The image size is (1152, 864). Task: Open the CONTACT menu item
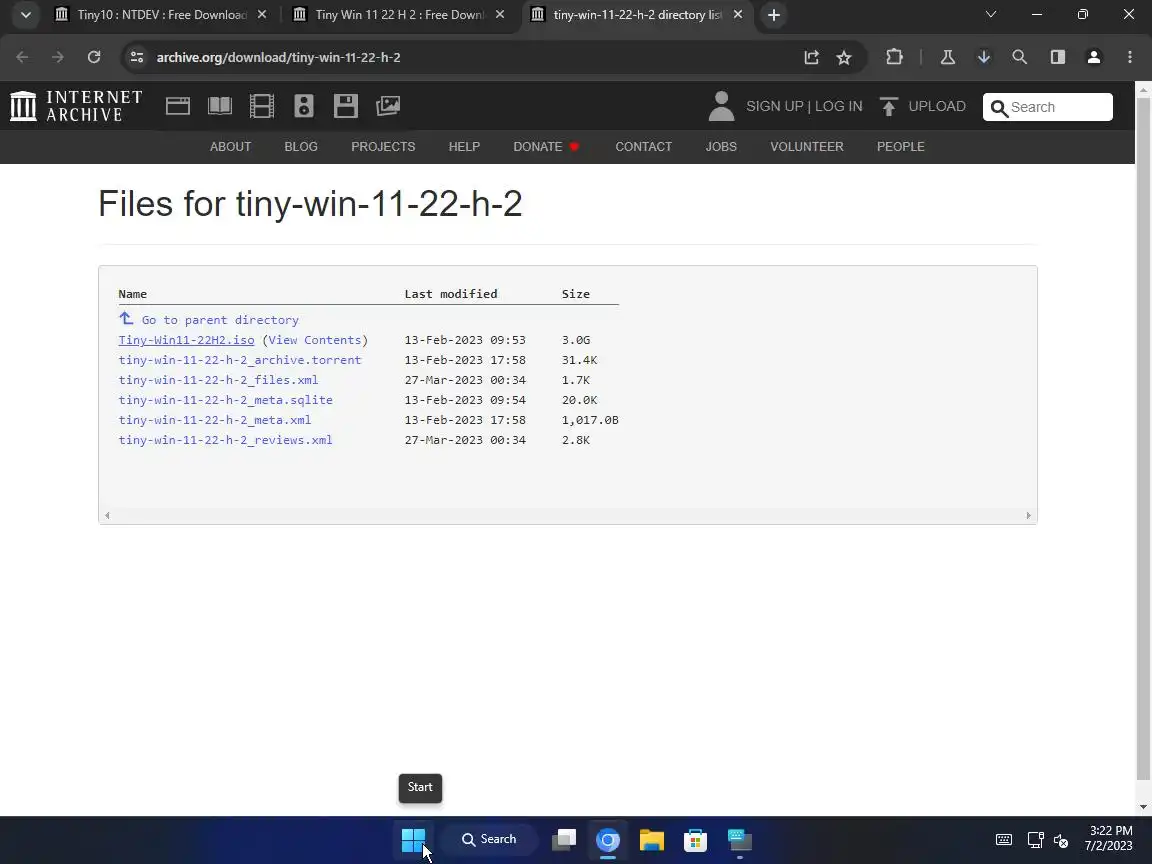pos(644,147)
